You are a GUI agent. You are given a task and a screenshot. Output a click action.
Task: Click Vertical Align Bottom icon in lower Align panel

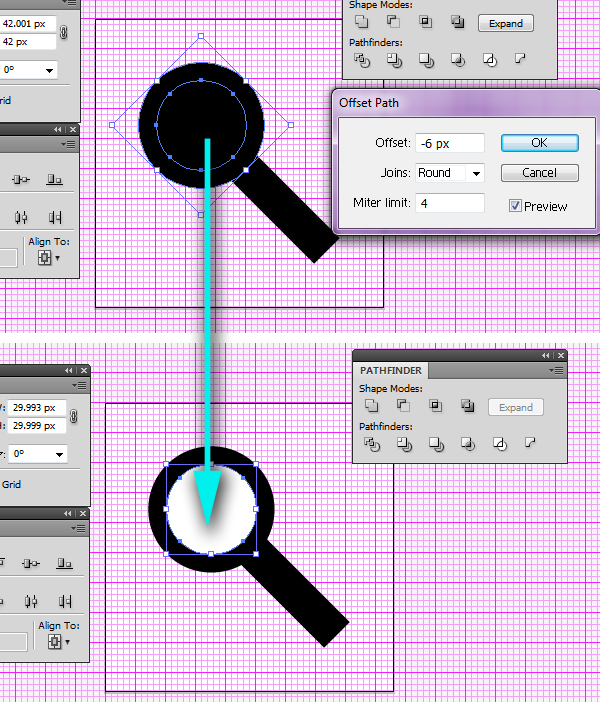coord(64,563)
